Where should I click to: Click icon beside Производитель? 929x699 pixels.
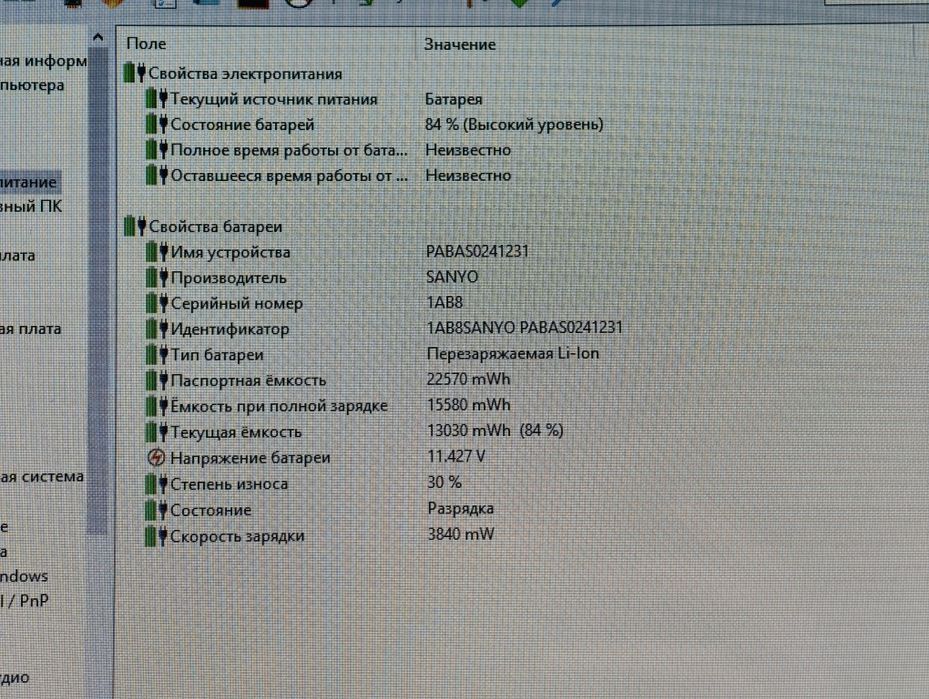click(x=157, y=277)
